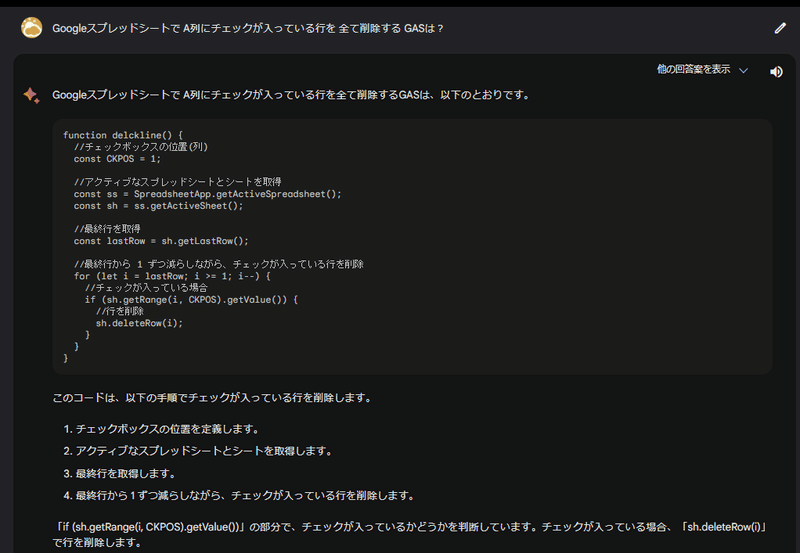
Task: Click comment //アクティブなスプレッドシートとシートを取得
Action: pos(178,182)
